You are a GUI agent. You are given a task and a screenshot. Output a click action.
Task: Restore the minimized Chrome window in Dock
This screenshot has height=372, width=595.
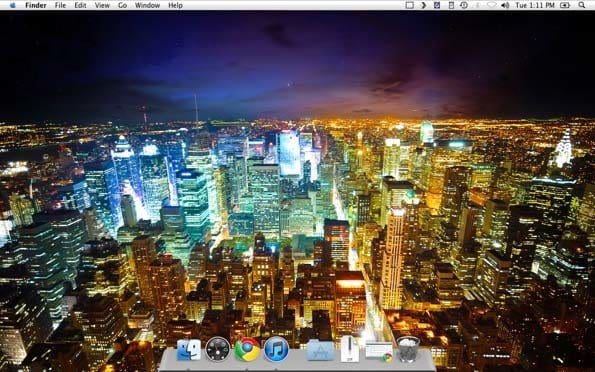point(379,351)
